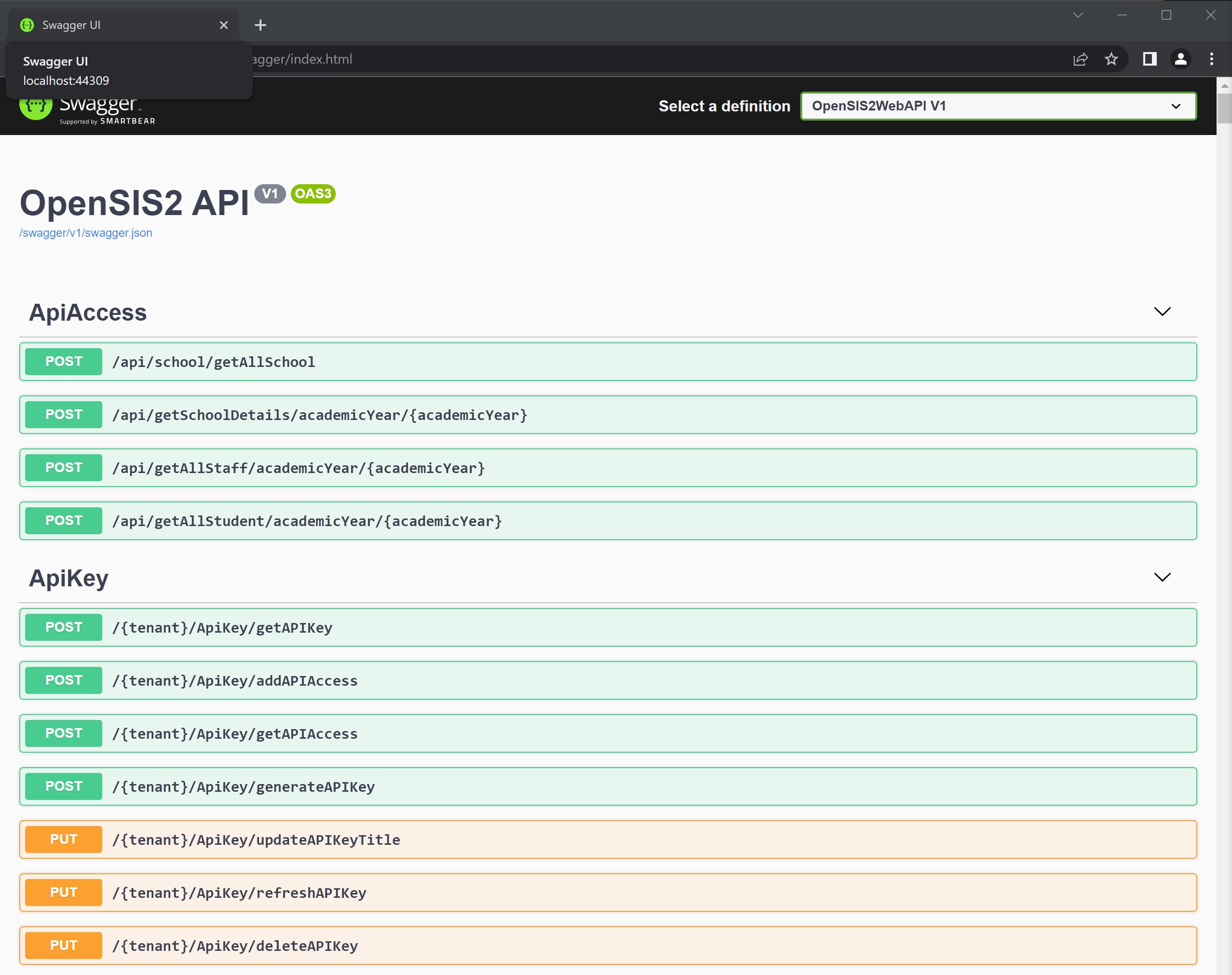The image size is (1232, 975).
Task: Open the /swagger/v1/swagger.json link
Action: pos(86,233)
